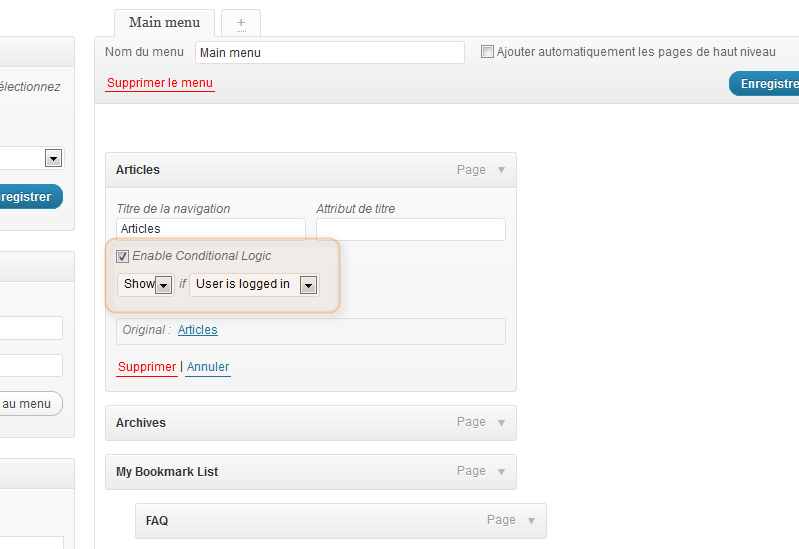
Task: Check 'Ajouter automatiquement les pages' checkbox
Action: click(487, 51)
